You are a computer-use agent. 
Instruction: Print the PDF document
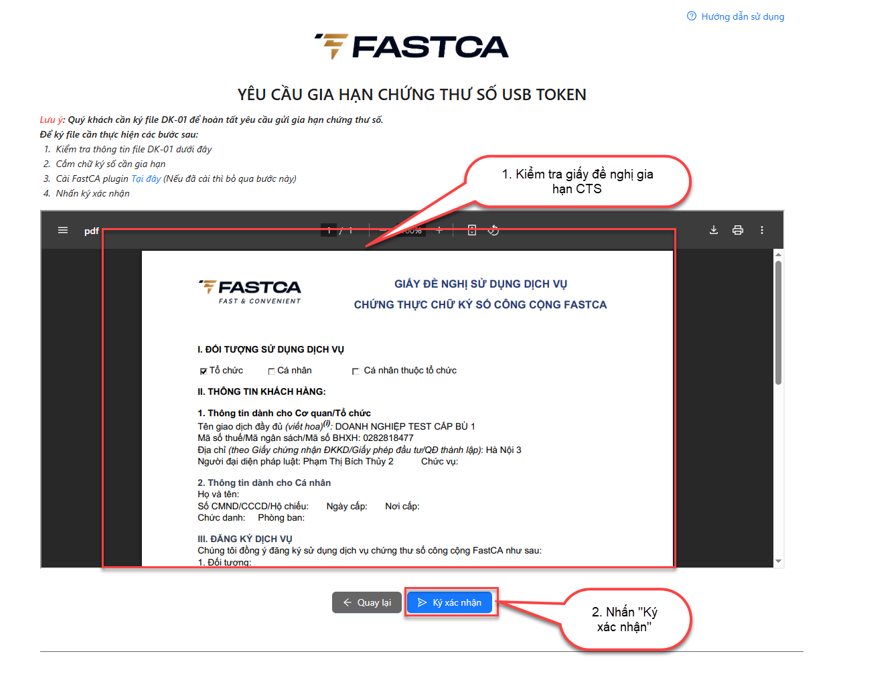[x=738, y=230]
